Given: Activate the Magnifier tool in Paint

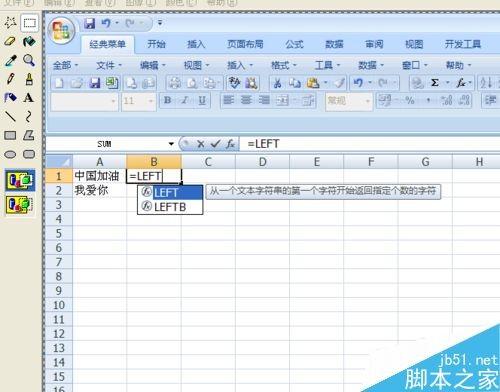Looking at the screenshot, I should pyautogui.click(x=29, y=61).
